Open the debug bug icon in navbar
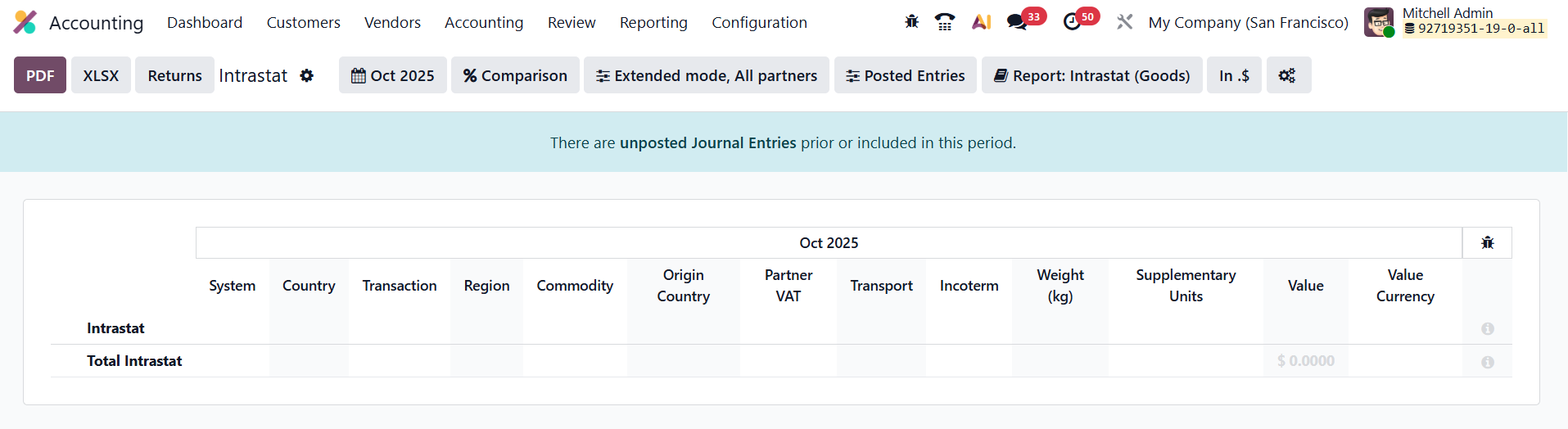Viewport: 1568px width, 429px height. coord(911,22)
